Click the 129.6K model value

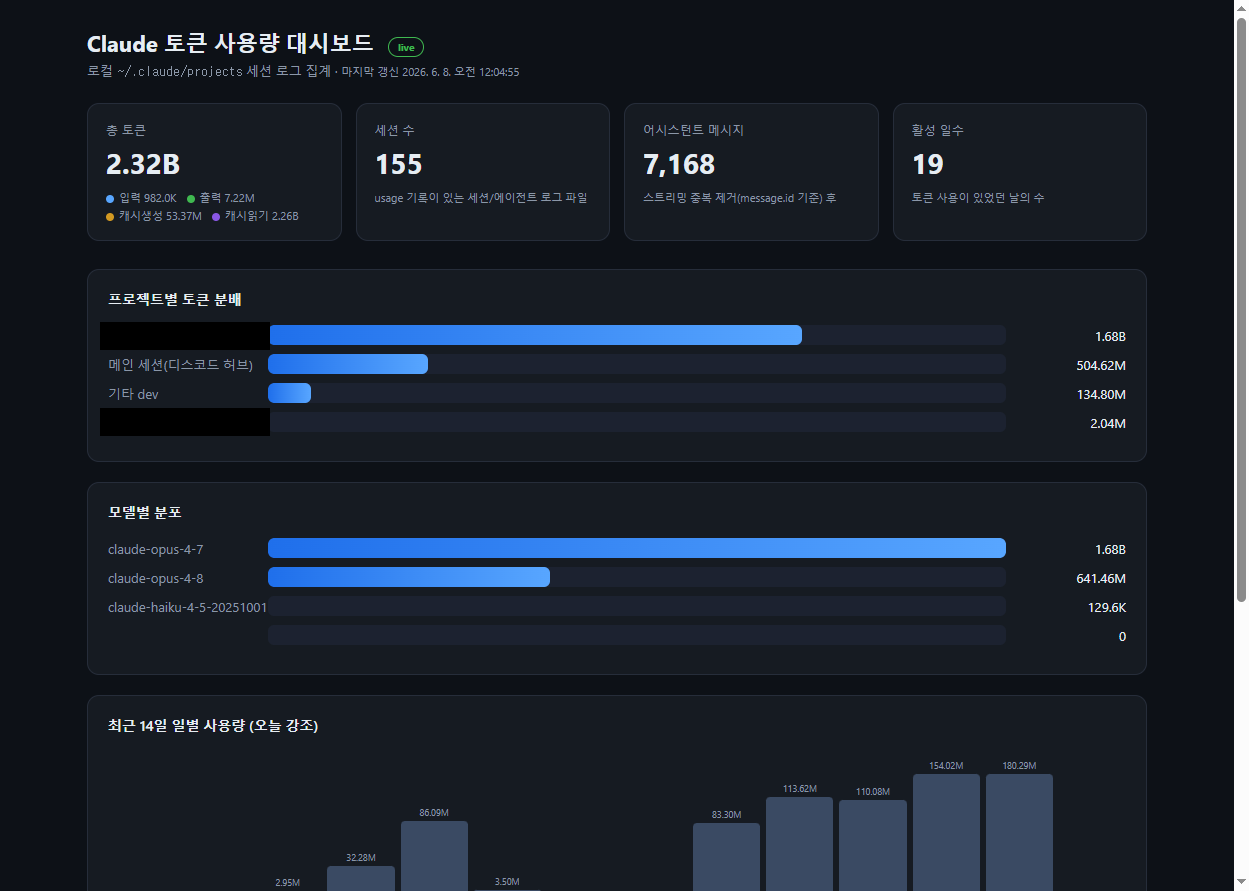click(x=1107, y=607)
